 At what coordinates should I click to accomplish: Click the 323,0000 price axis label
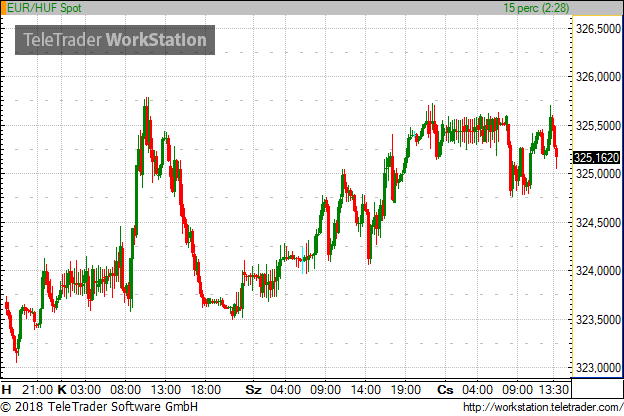point(598,368)
